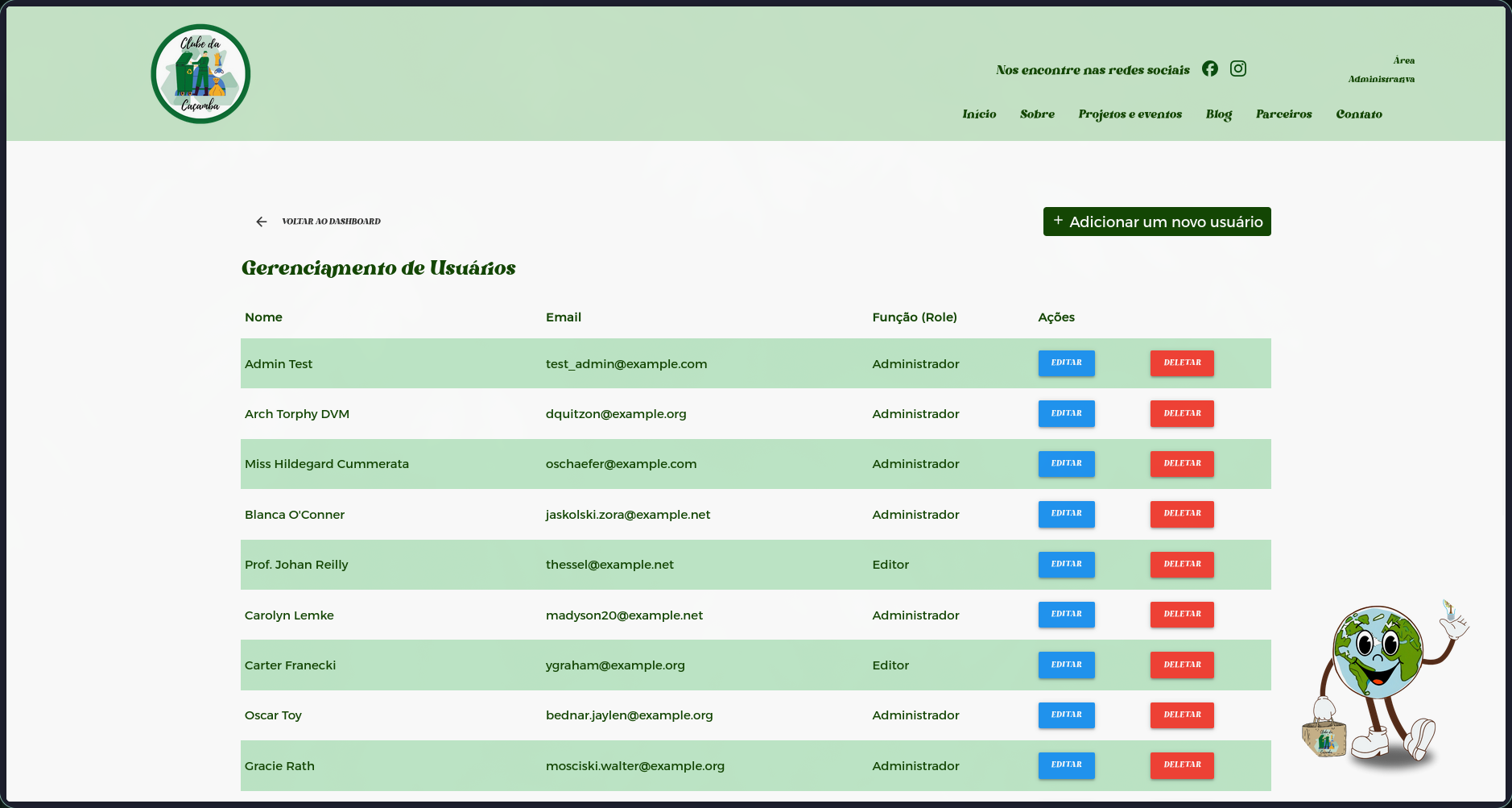Click Voltar ao Dashboard link
1512x808 pixels.
[331, 222]
